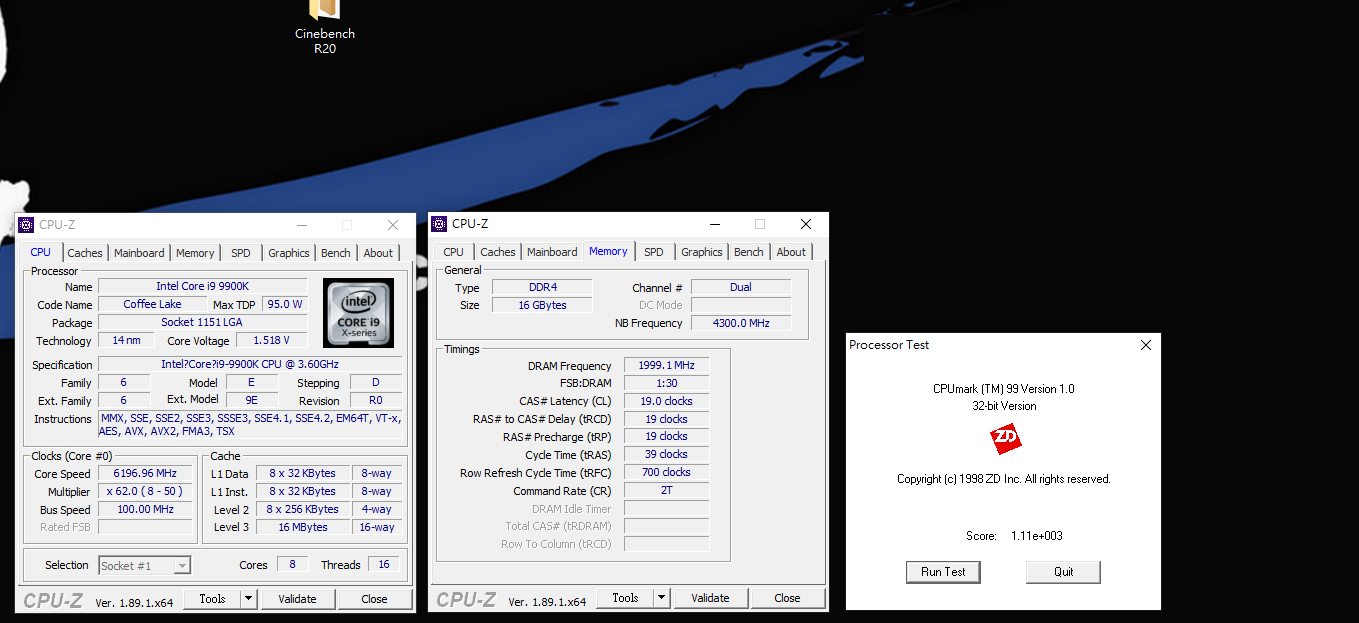This screenshot has height=623, width=1359.
Task: Open About tab in left CPU-Z
Action: click(378, 253)
